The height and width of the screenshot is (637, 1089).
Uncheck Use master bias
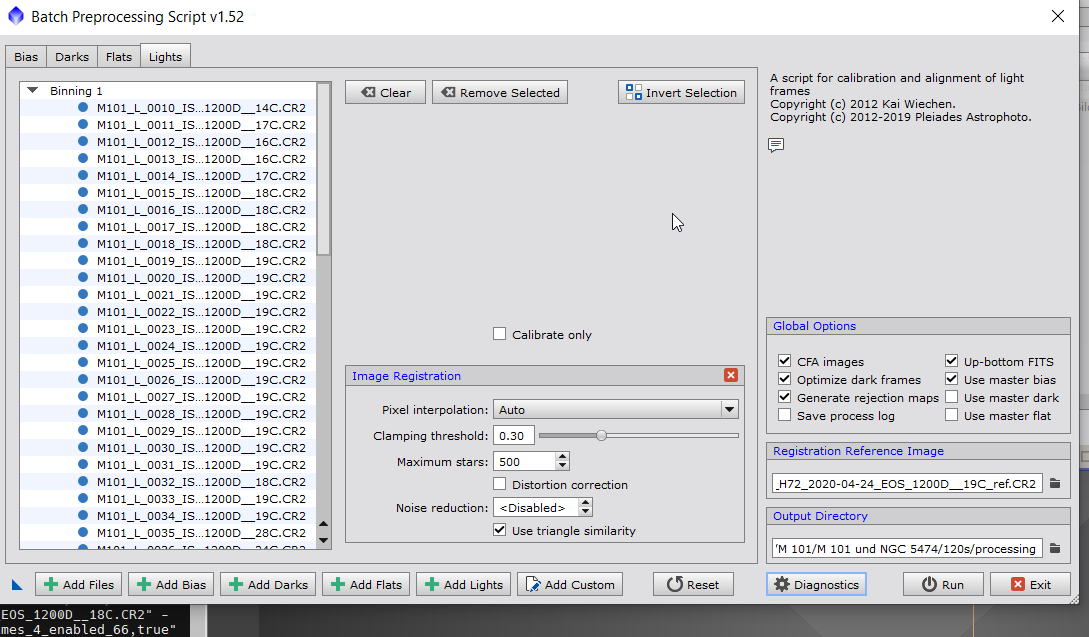pyautogui.click(x=951, y=379)
